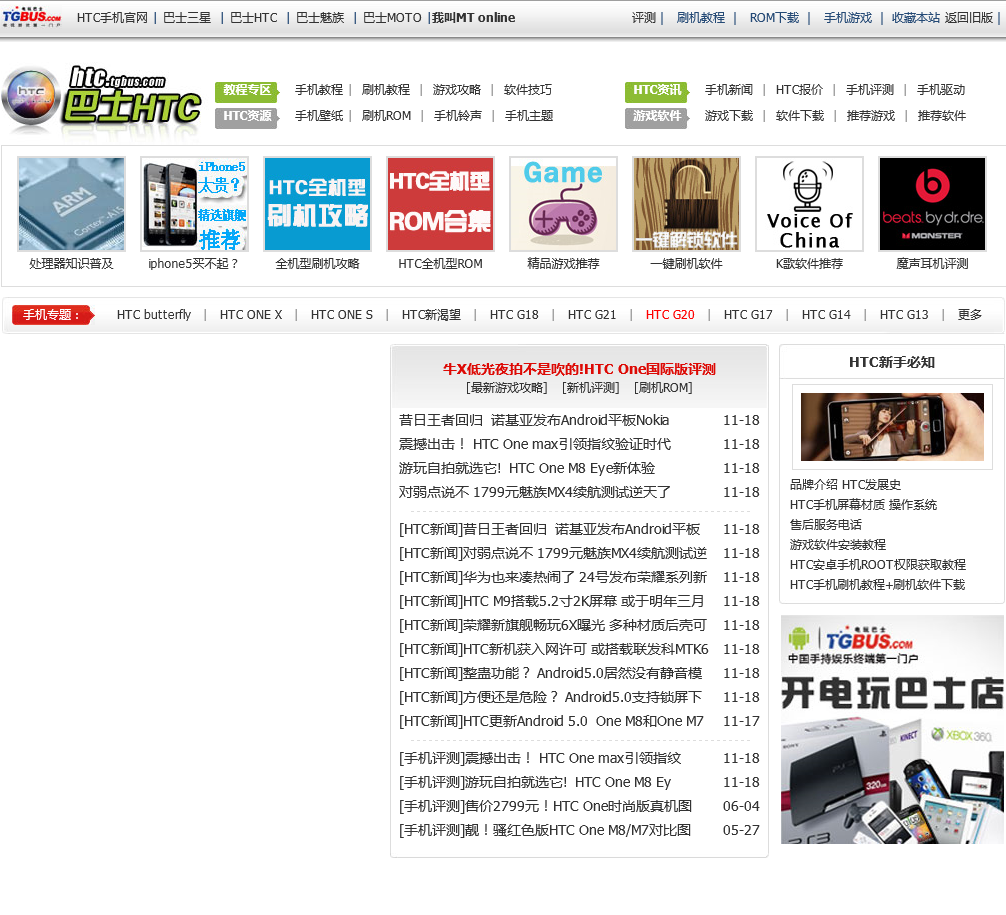Viewport: 1006px width, 915px height.
Task: Open the HTC全机型ROM合集 red tile
Action: pyautogui.click(x=440, y=204)
